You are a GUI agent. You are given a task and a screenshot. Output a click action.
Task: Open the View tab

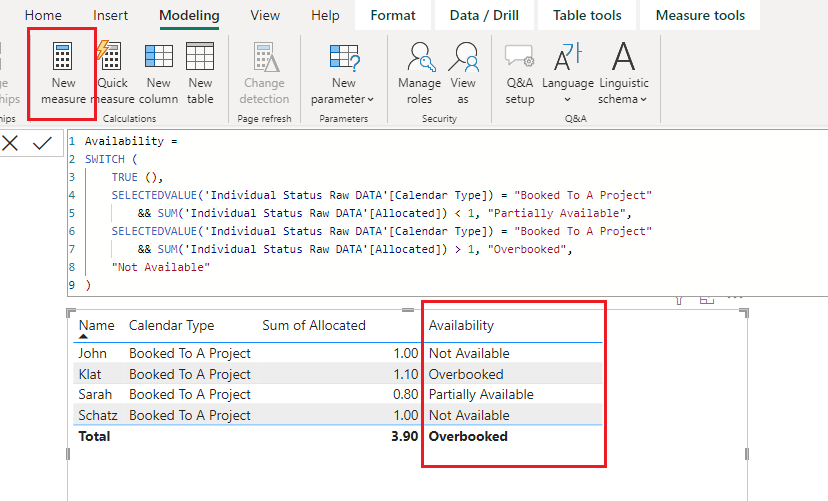click(x=265, y=15)
